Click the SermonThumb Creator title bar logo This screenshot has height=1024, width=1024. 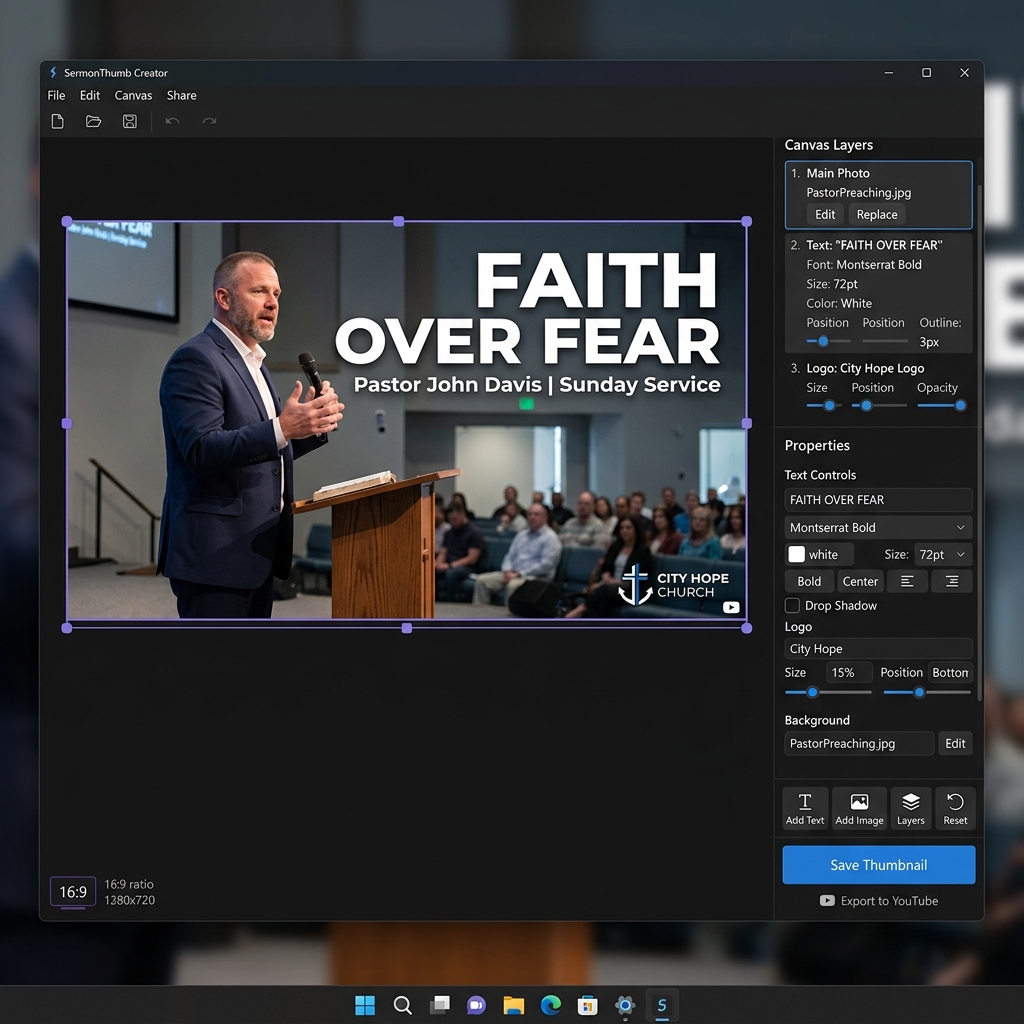(53, 72)
